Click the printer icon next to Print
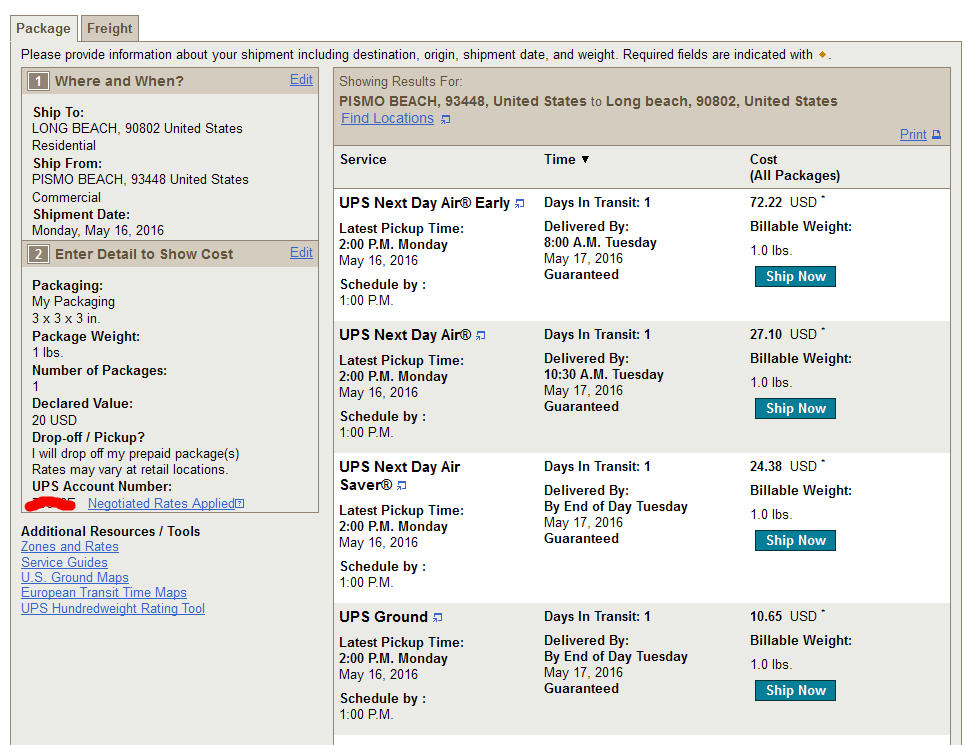The height and width of the screenshot is (745, 970). [937, 135]
